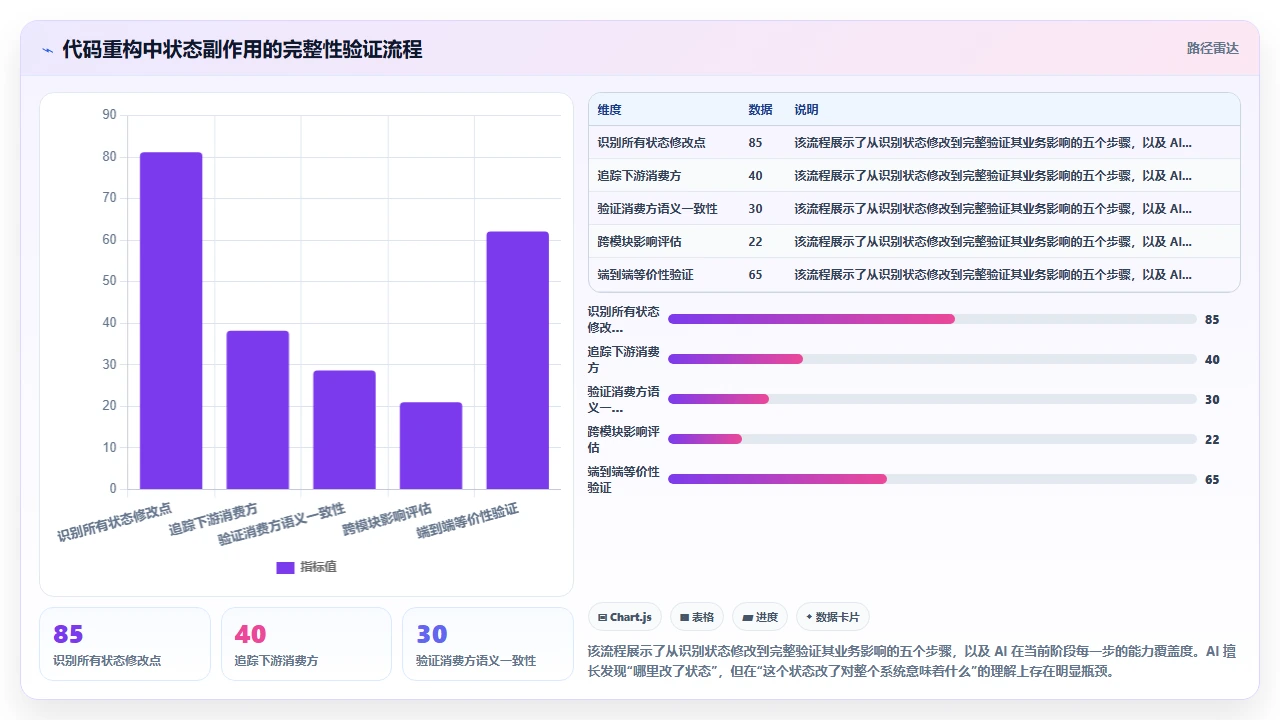This screenshot has width=1280, height=720.
Task: Click the progress bar showing 22
Action: [x=932, y=439]
